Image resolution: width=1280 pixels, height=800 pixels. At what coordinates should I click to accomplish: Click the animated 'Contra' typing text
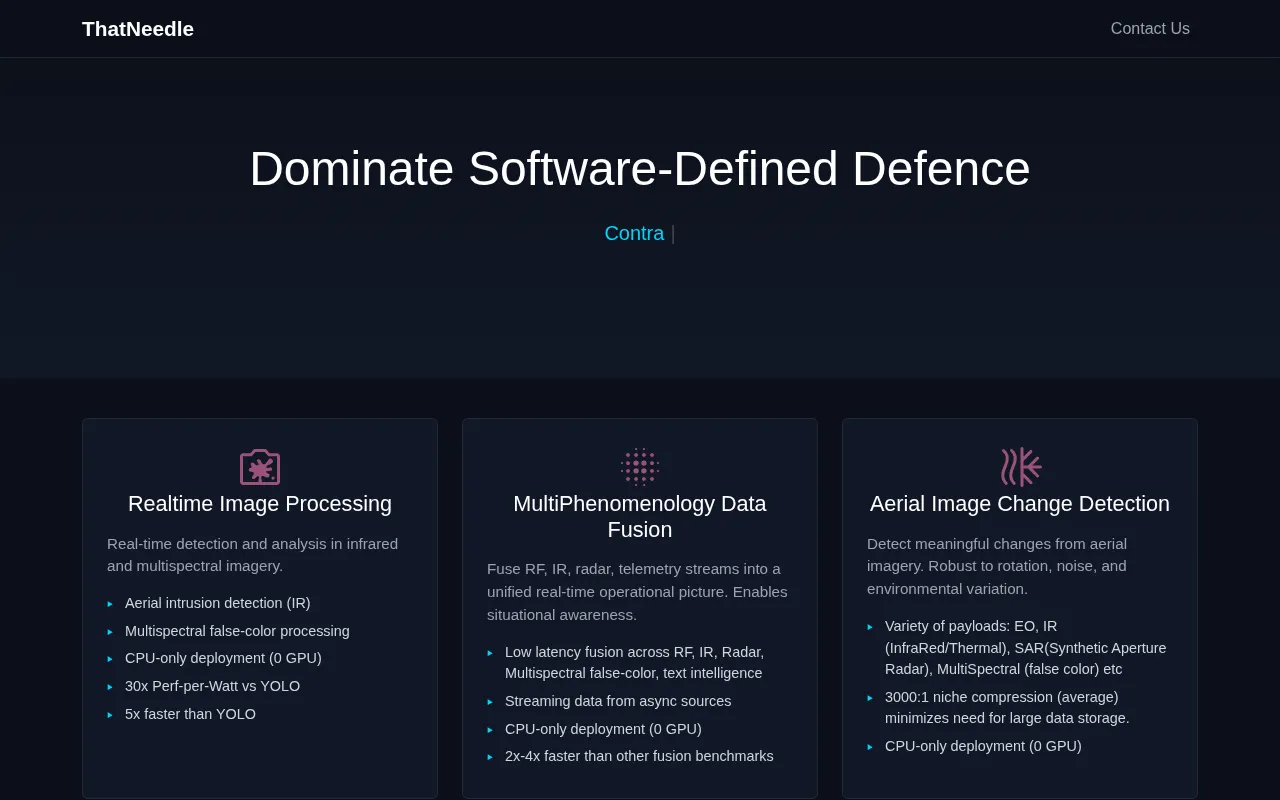coord(634,233)
